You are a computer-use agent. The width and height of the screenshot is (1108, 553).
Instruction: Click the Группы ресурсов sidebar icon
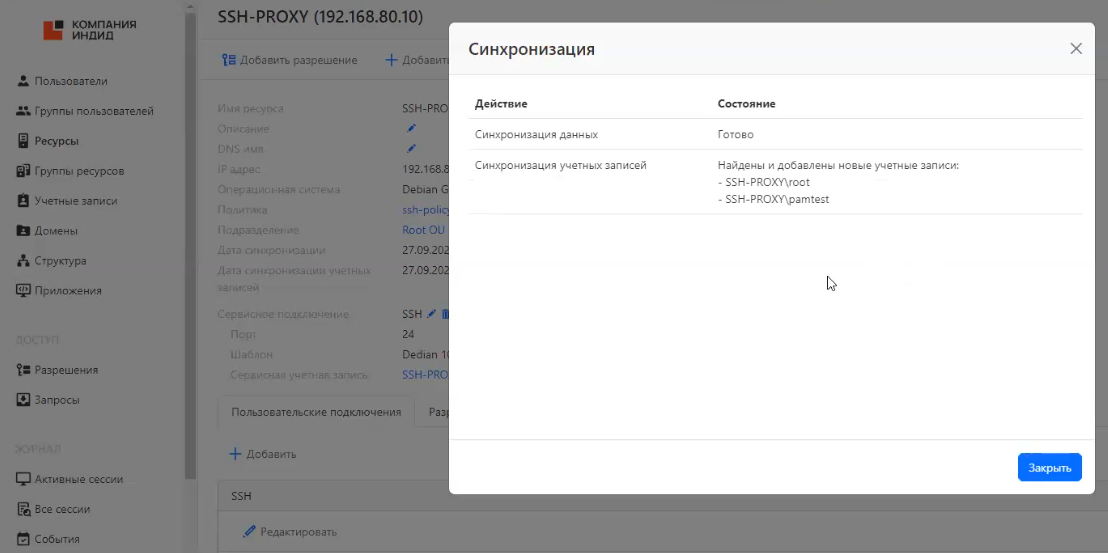[x=24, y=171]
